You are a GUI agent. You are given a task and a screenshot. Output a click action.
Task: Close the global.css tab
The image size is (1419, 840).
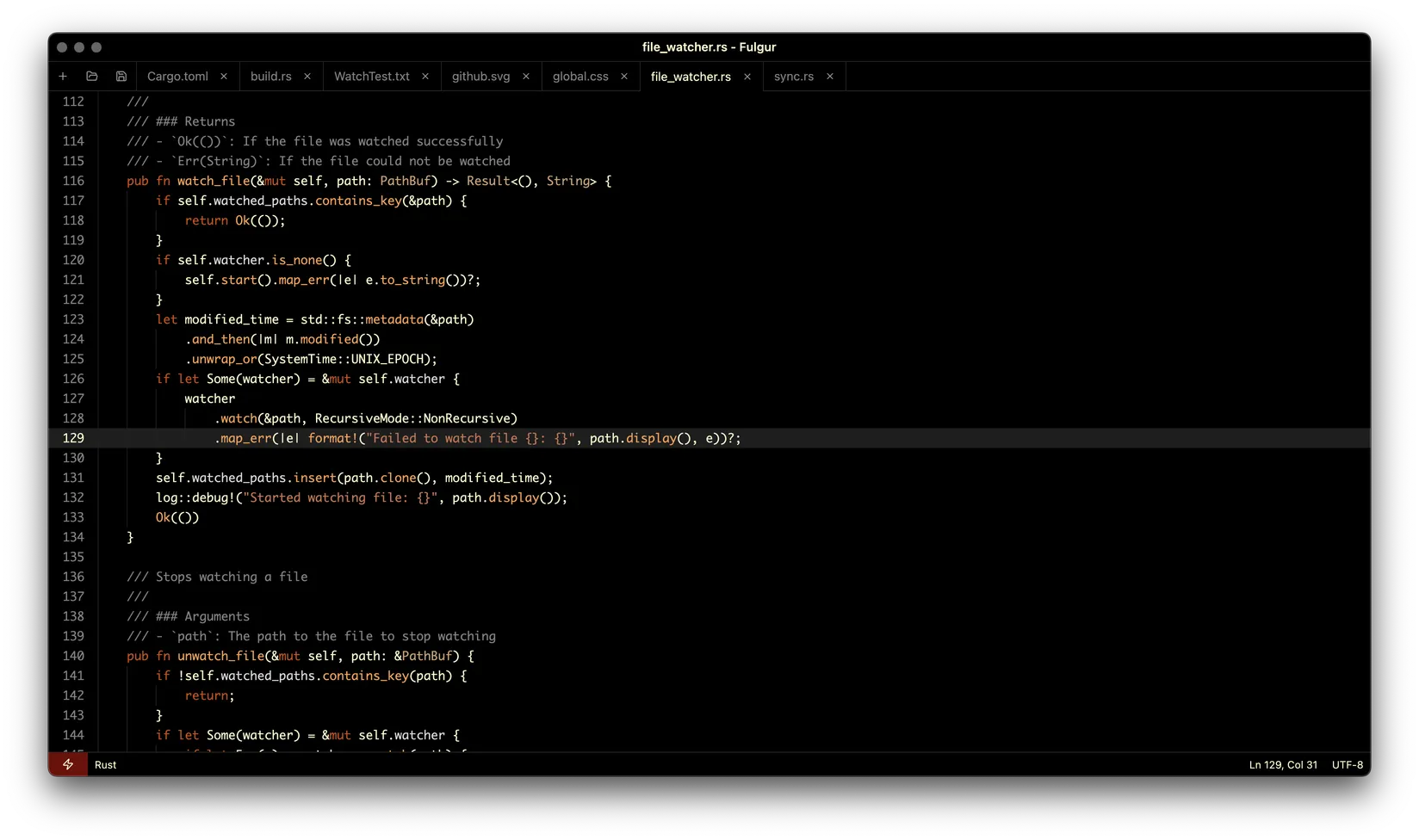tap(624, 77)
